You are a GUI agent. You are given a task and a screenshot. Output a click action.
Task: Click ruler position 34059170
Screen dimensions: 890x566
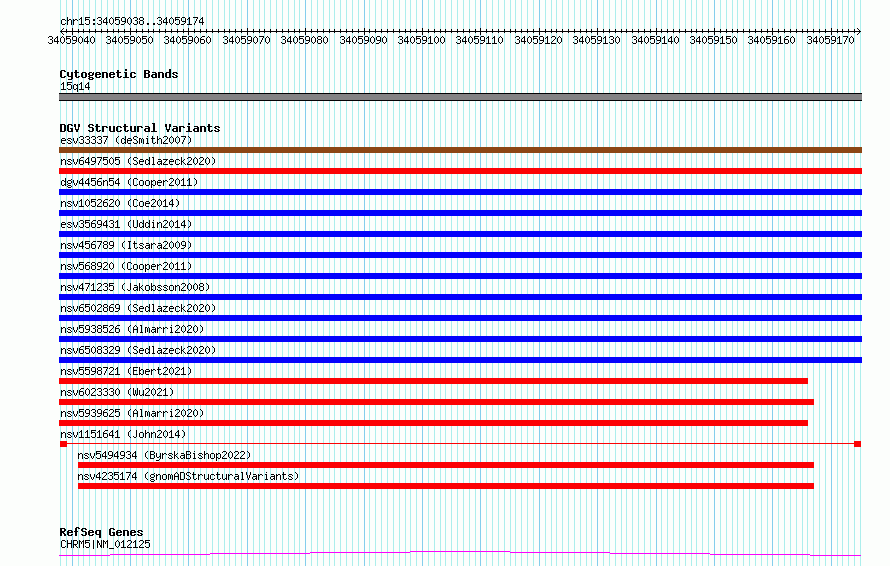point(830,40)
